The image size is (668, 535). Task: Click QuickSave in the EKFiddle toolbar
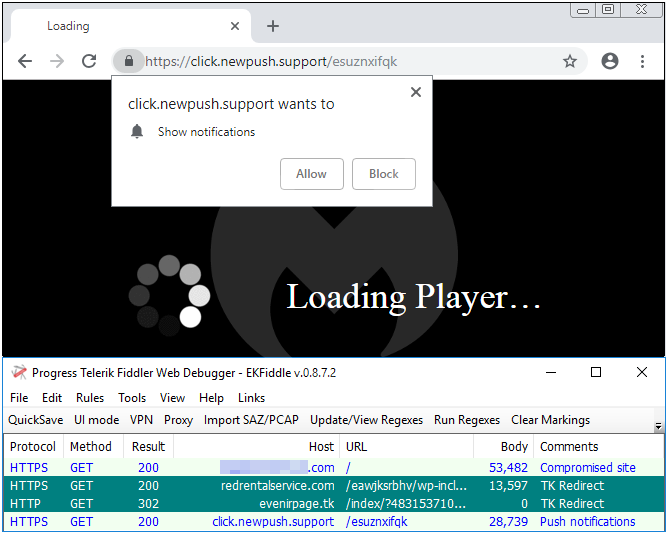35,420
